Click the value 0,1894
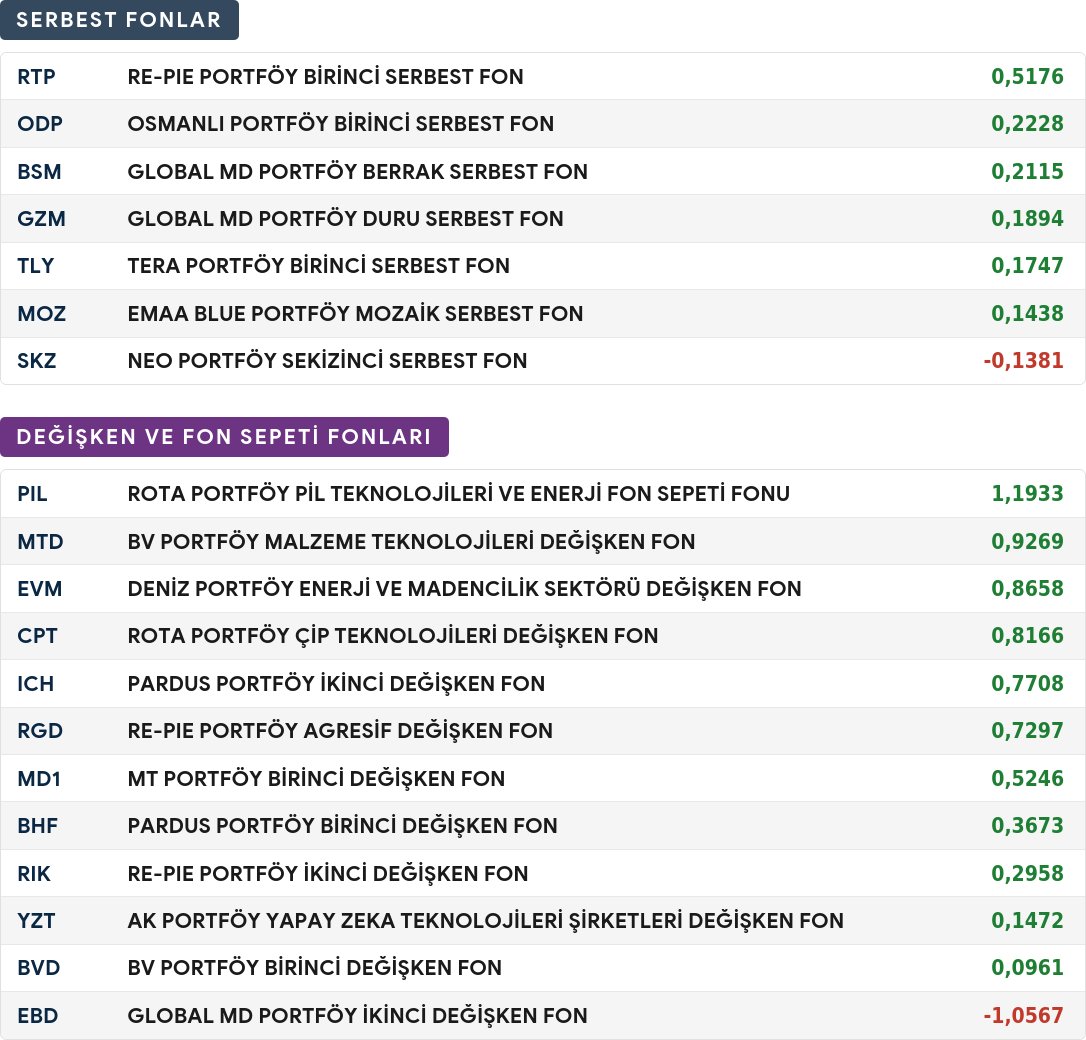 click(1027, 219)
